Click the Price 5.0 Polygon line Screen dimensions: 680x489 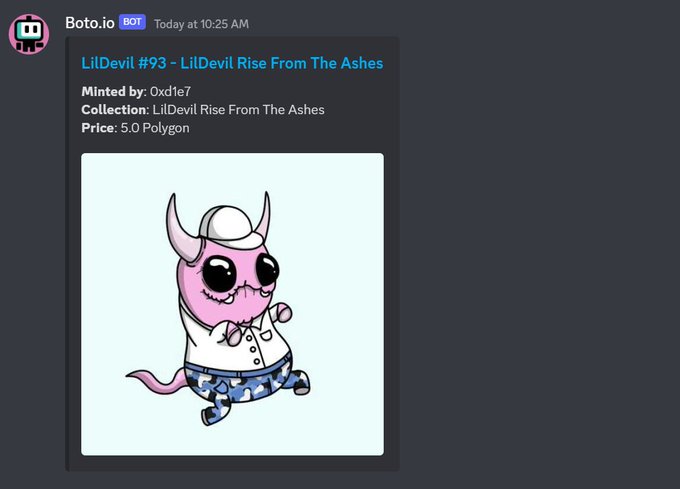(x=135, y=128)
